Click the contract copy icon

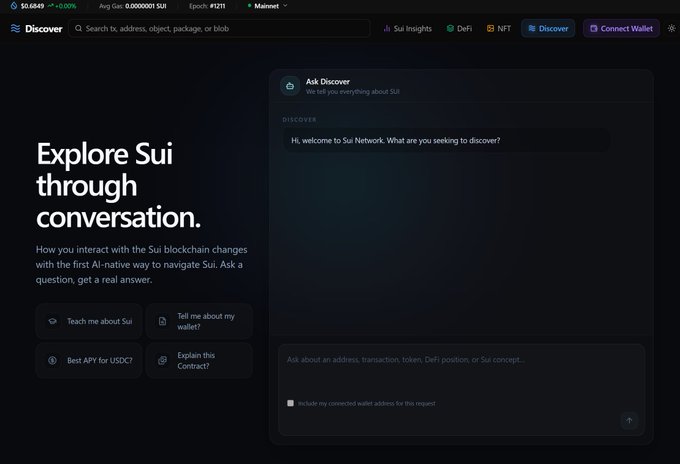coord(162,360)
